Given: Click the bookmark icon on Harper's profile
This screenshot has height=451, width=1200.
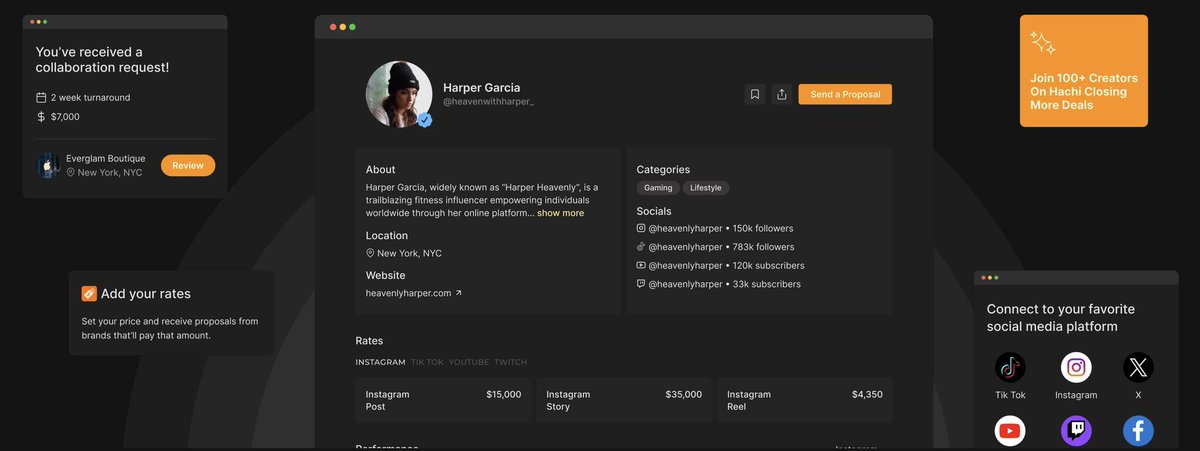Looking at the screenshot, I should click(755, 94).
